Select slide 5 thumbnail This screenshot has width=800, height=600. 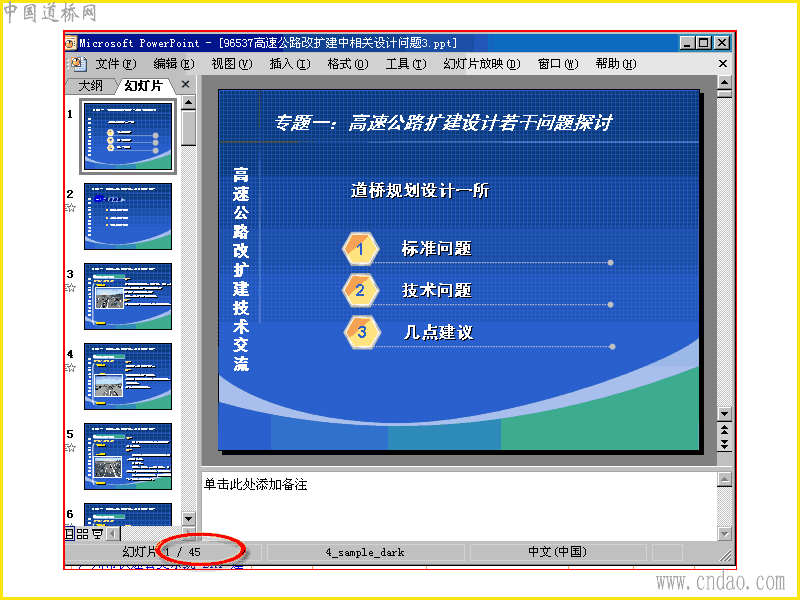[128, 457]
